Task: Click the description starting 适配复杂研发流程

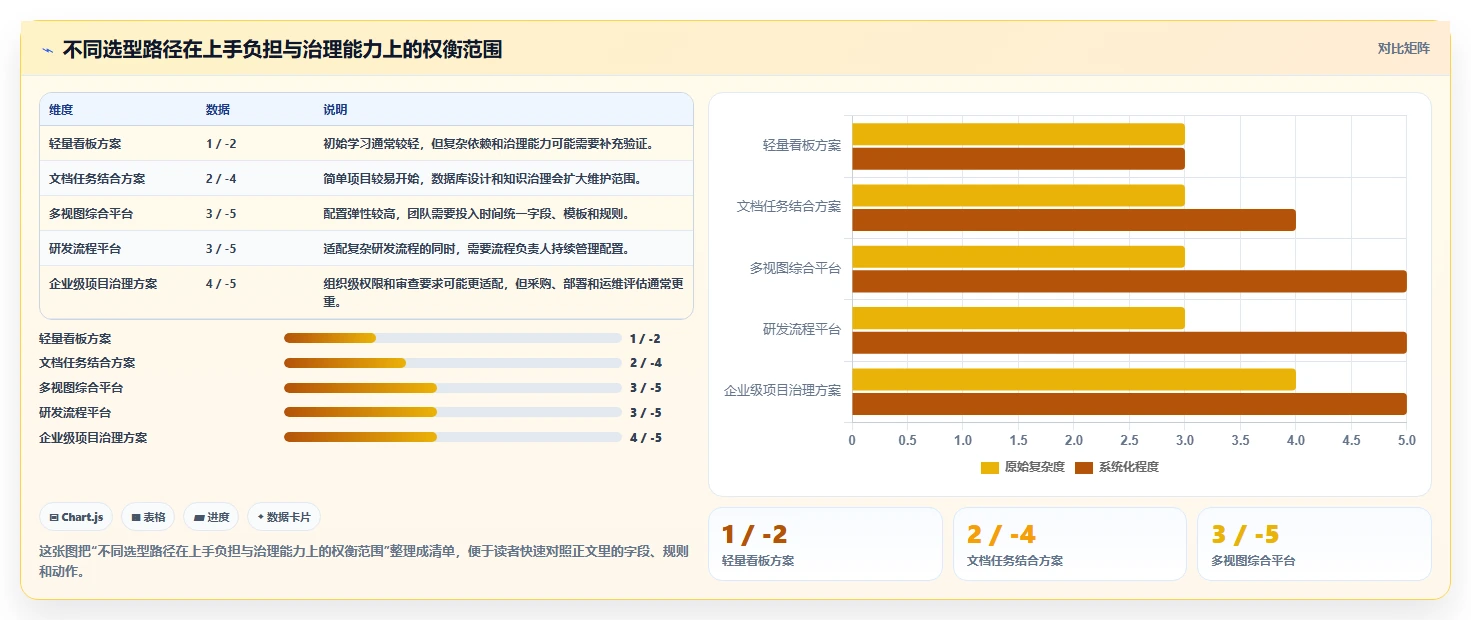Action: point(476,249)
